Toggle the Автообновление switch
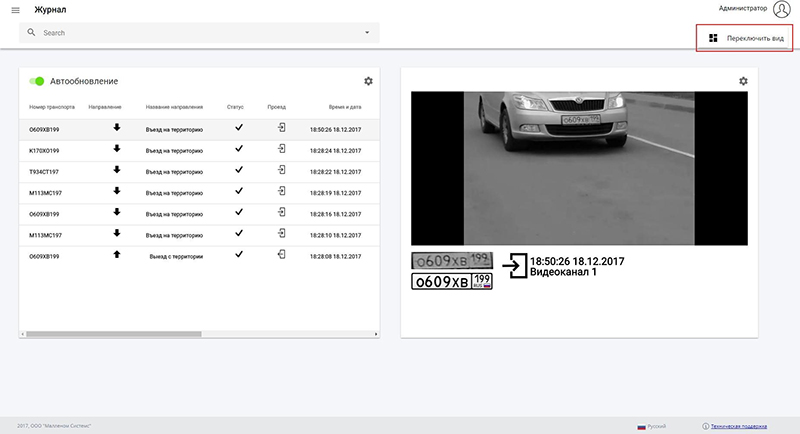 37,81
